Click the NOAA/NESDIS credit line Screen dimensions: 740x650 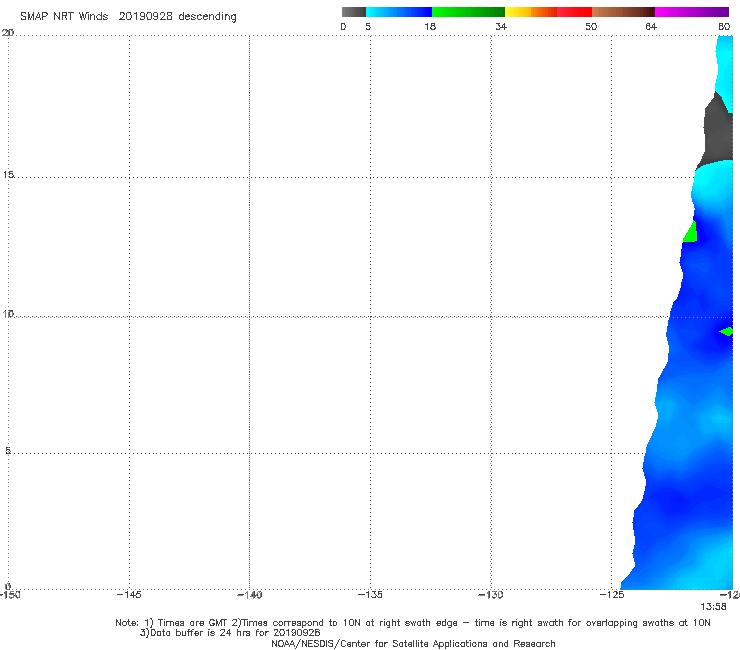[413, 644]
